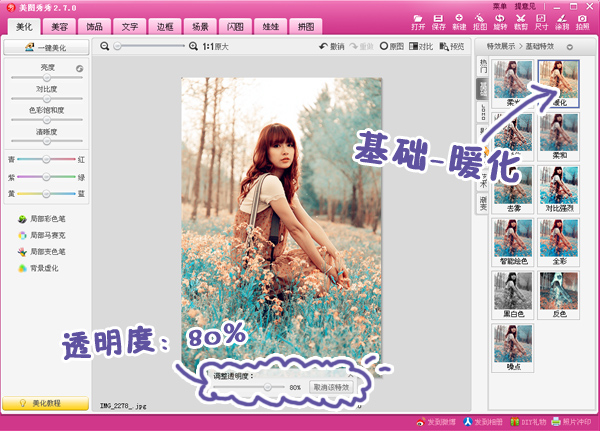Viewport: 600px width, 431px height.
Task: Open the 美化教程 tutorial button
Action: (x=46, y=403)
